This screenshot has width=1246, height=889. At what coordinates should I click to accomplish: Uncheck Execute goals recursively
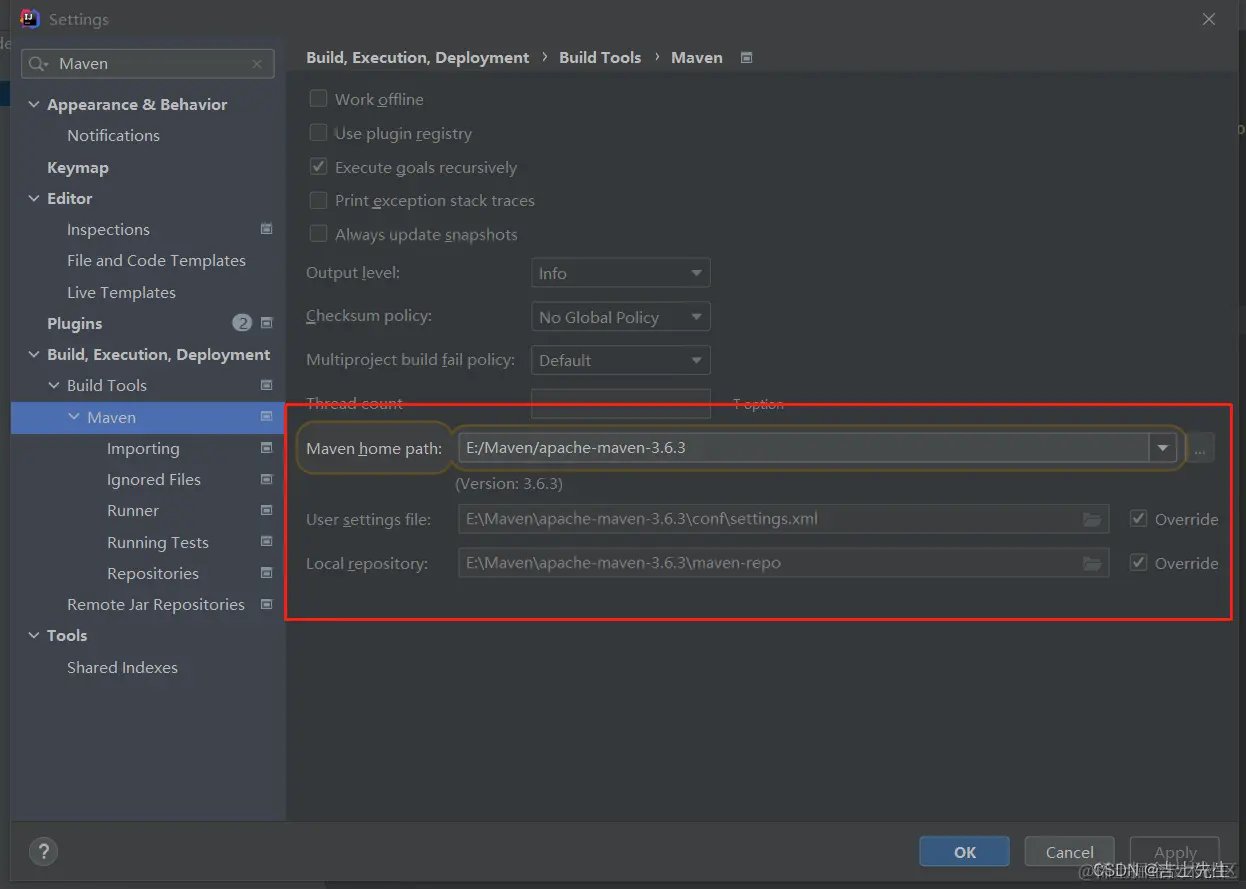click(318, 167)
